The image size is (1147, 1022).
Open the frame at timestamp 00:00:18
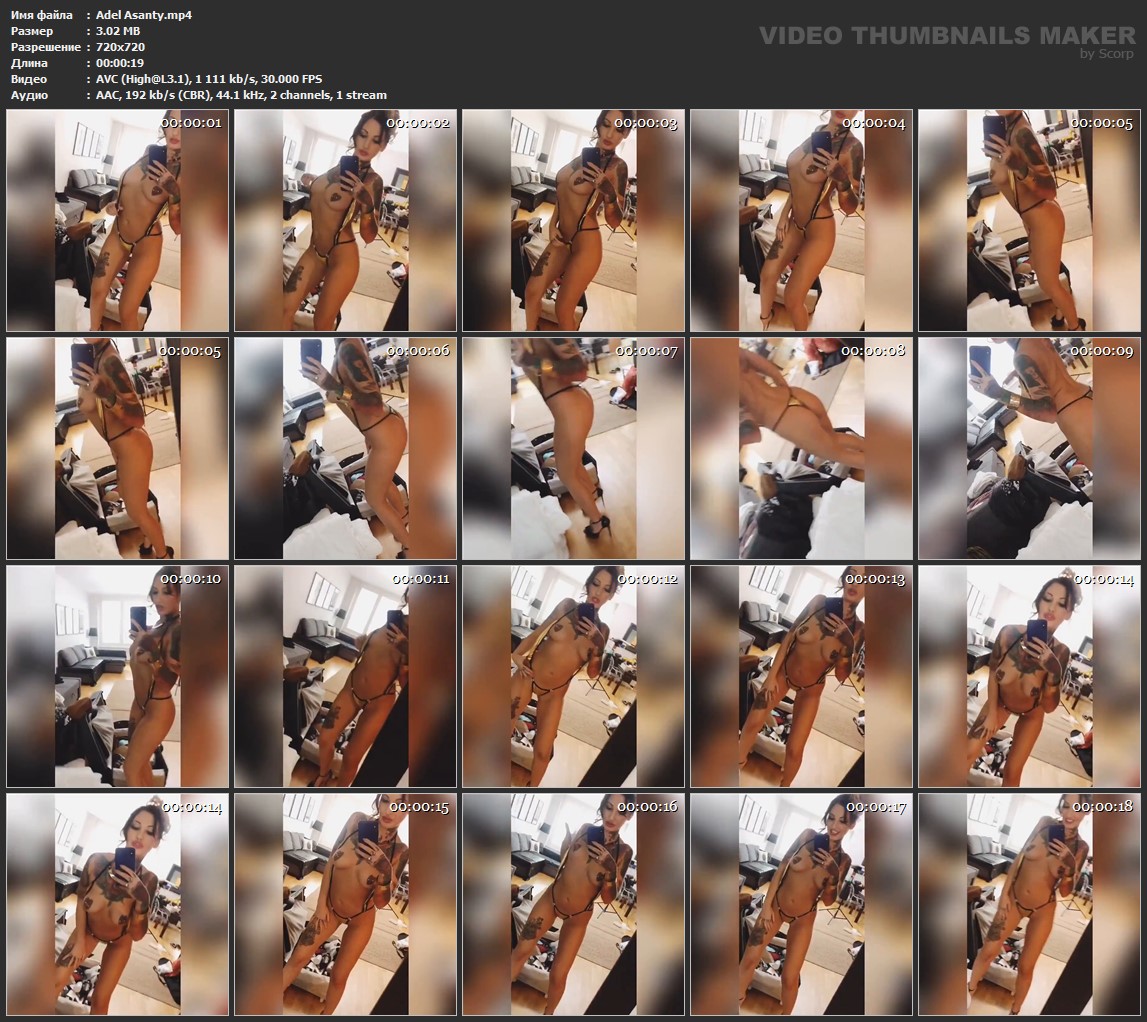pos(1030,905)
